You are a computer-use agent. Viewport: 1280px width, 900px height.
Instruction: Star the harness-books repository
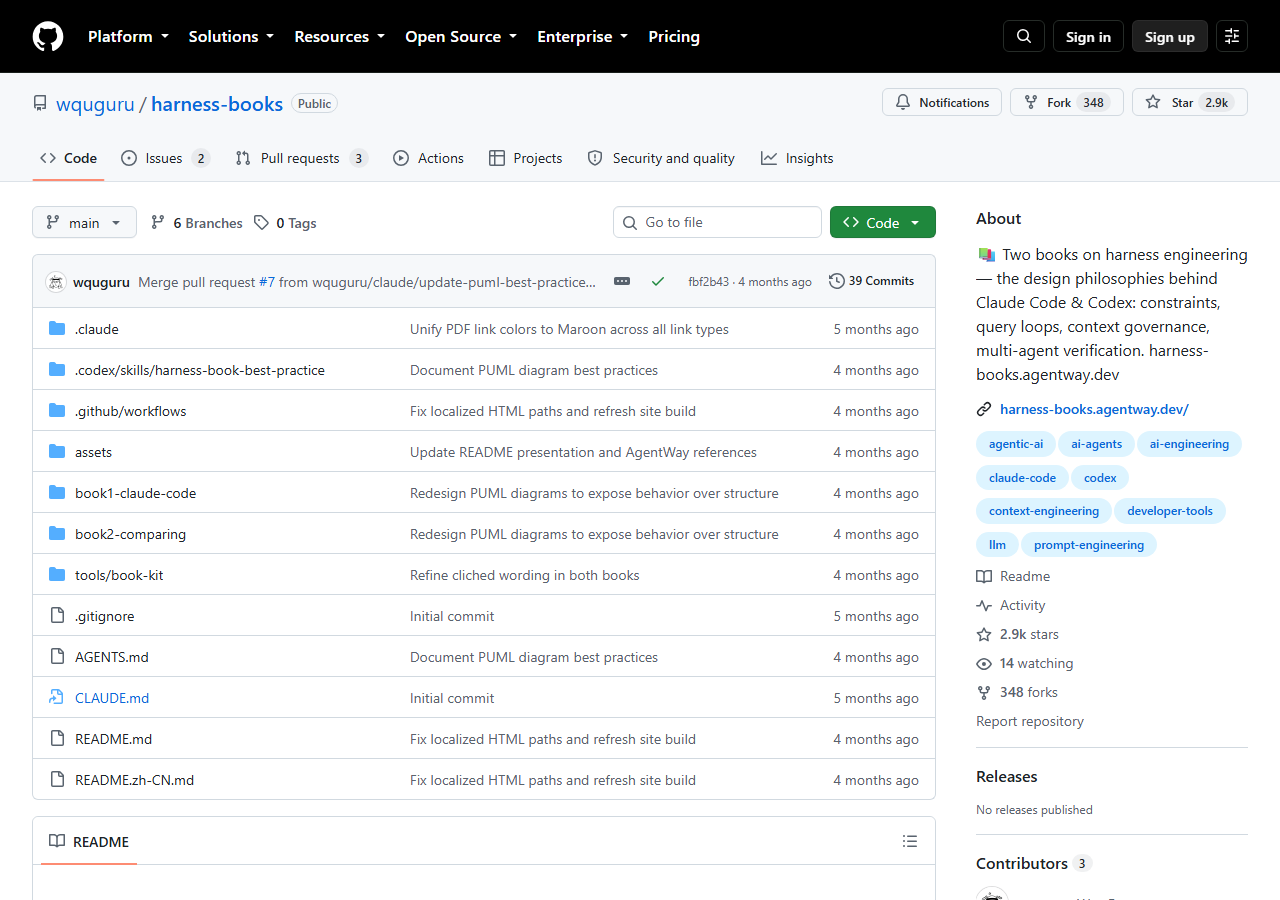point(1190,102)
